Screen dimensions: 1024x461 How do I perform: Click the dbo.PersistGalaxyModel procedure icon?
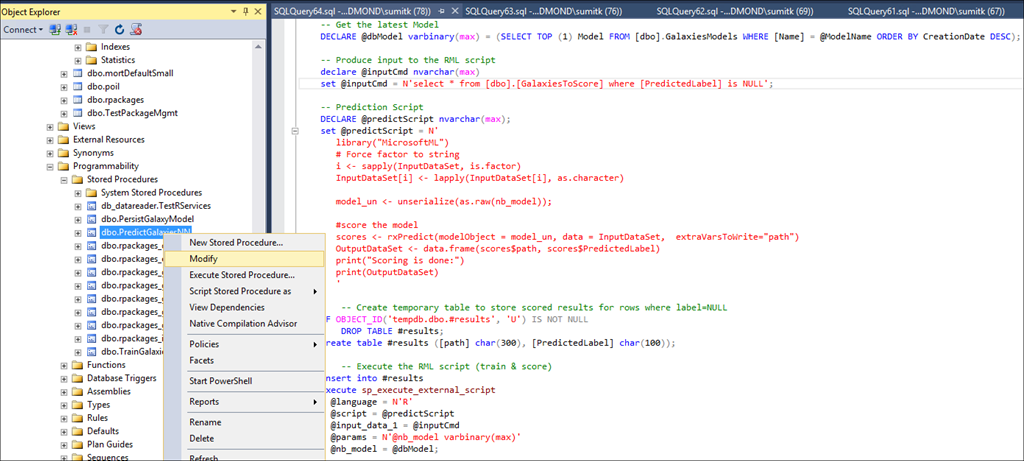tap(92, 219)
